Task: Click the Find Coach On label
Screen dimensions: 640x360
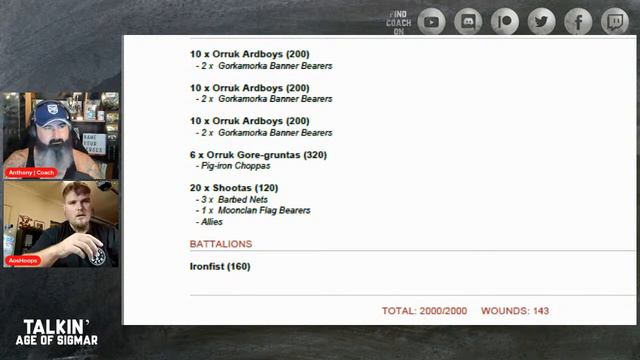Action: 399,23
